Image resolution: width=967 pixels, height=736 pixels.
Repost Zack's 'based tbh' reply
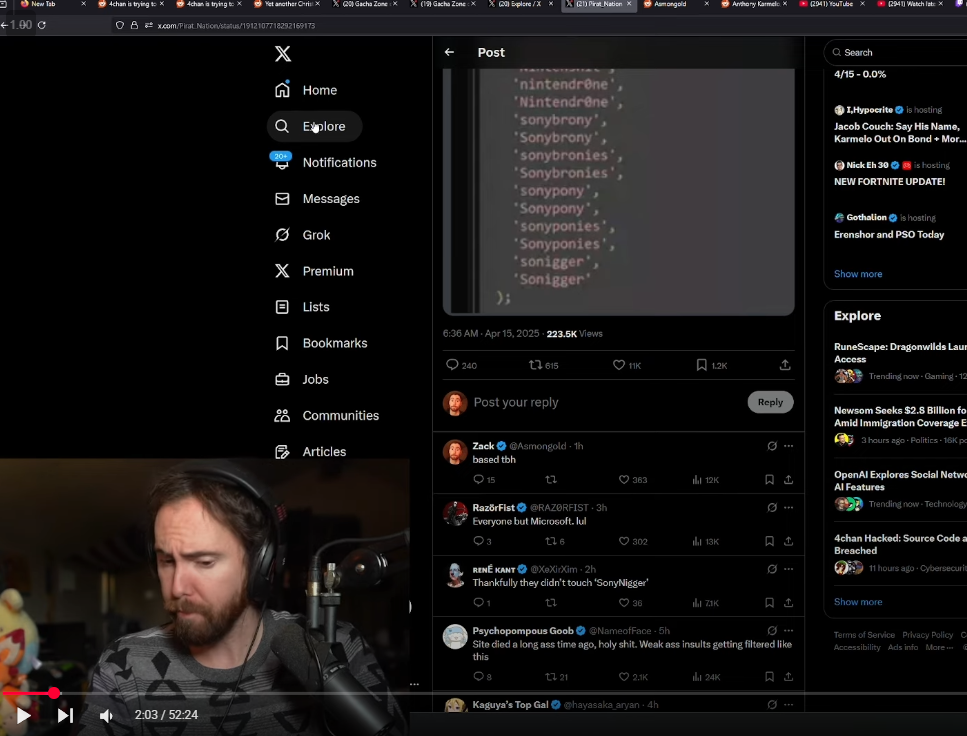551,480
